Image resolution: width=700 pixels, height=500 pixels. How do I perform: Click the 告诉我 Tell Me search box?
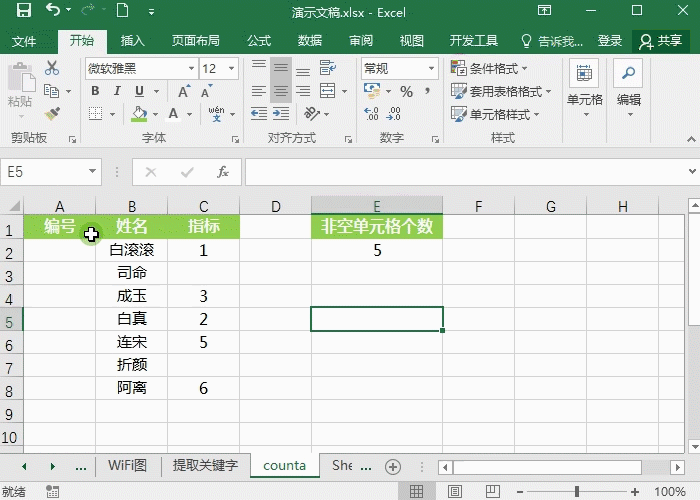click(552, 41)
